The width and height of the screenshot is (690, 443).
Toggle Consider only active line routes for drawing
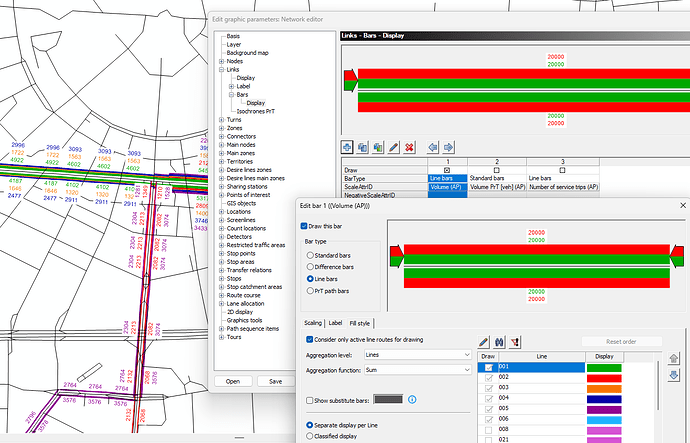(309, 340)
